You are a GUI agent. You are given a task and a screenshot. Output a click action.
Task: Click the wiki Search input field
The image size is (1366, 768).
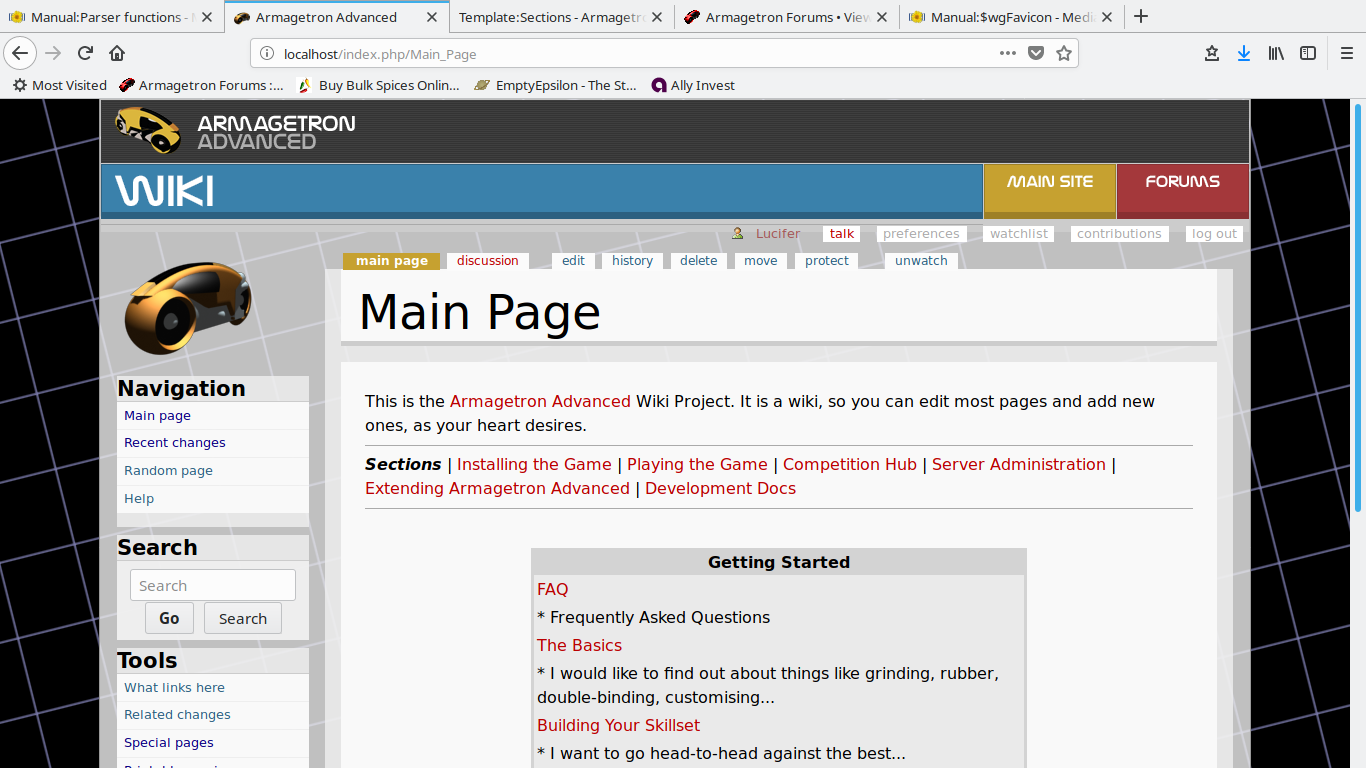(x=212, y=586)
